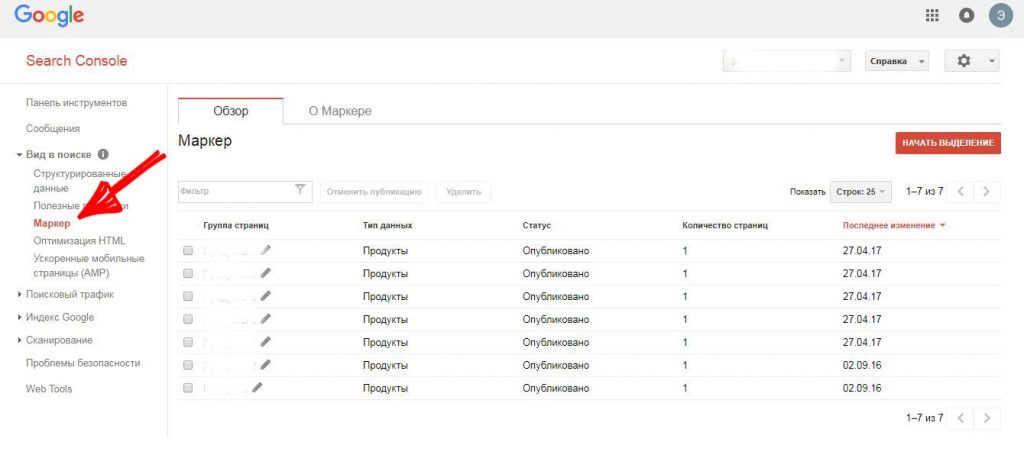This screenshot has width=1024, height=471.
Task: Go to next page using bottom arrow
Action: (987, 418)
